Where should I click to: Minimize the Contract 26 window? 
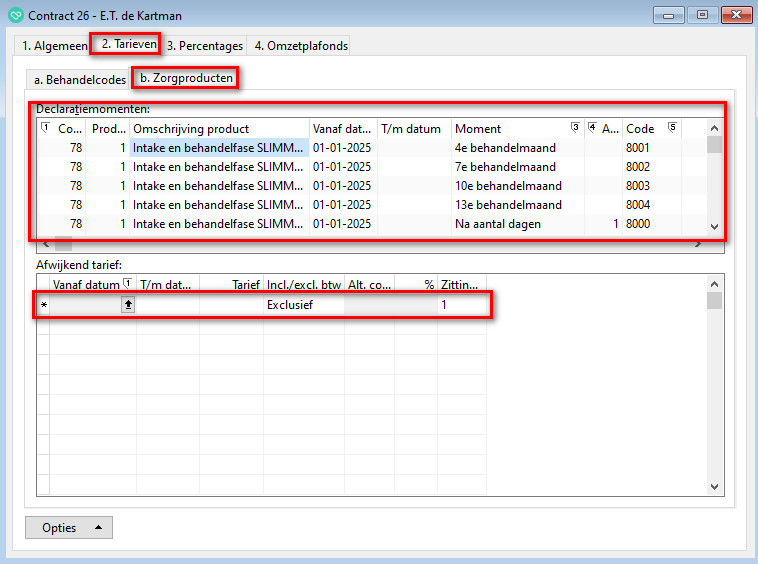click(x=669, y=15)
